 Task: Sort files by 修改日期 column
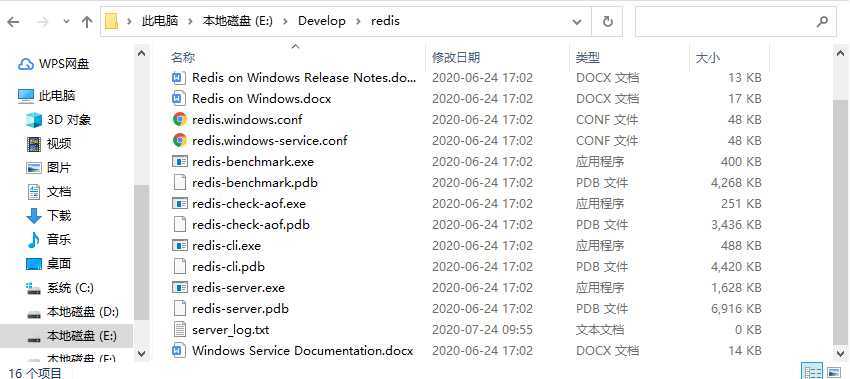pos(455,57)
